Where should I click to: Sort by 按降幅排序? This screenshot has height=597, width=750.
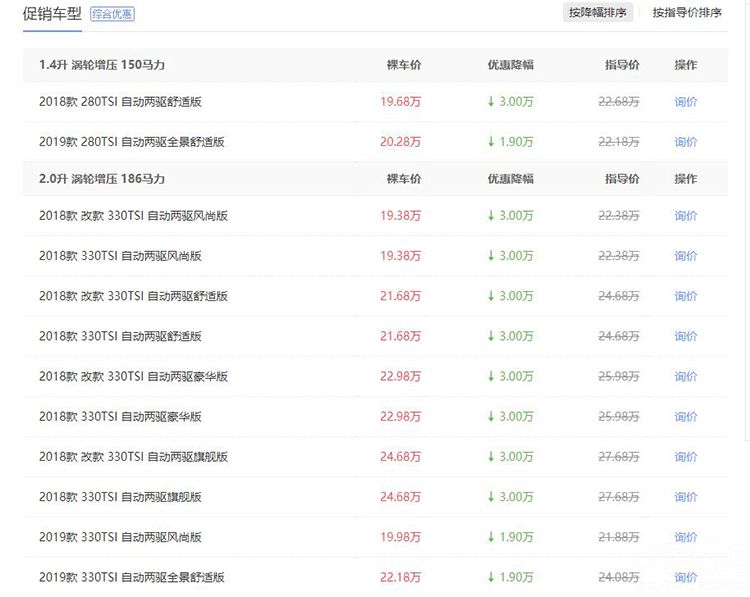click(597, 12)
